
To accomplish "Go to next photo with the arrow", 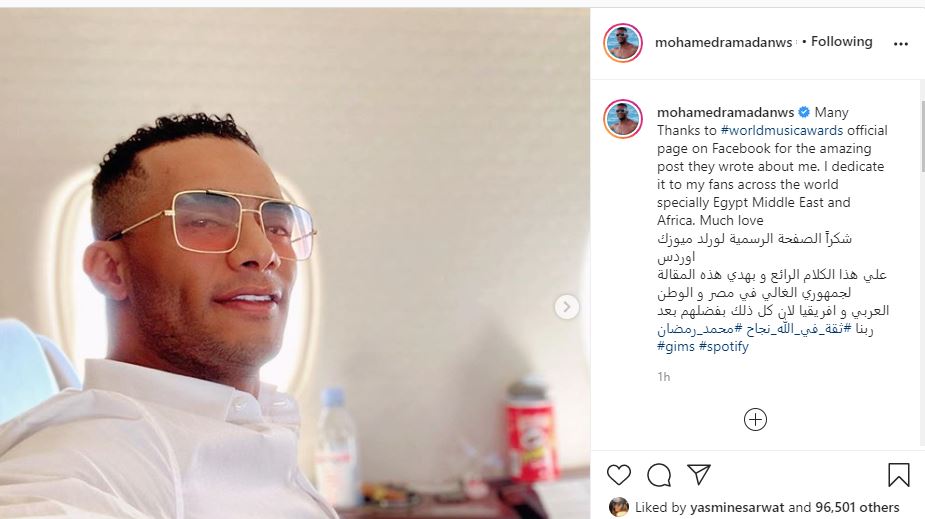I will point(566,307).
